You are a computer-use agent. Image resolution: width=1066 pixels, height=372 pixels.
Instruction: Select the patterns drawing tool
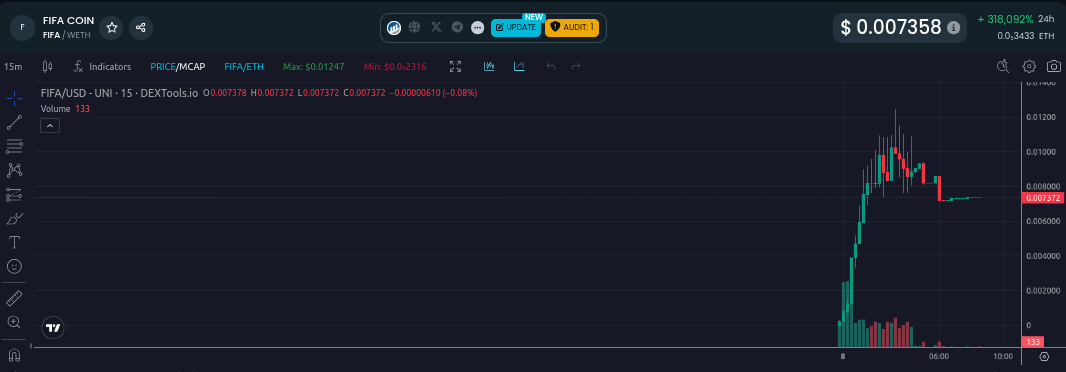coord(14,170)
